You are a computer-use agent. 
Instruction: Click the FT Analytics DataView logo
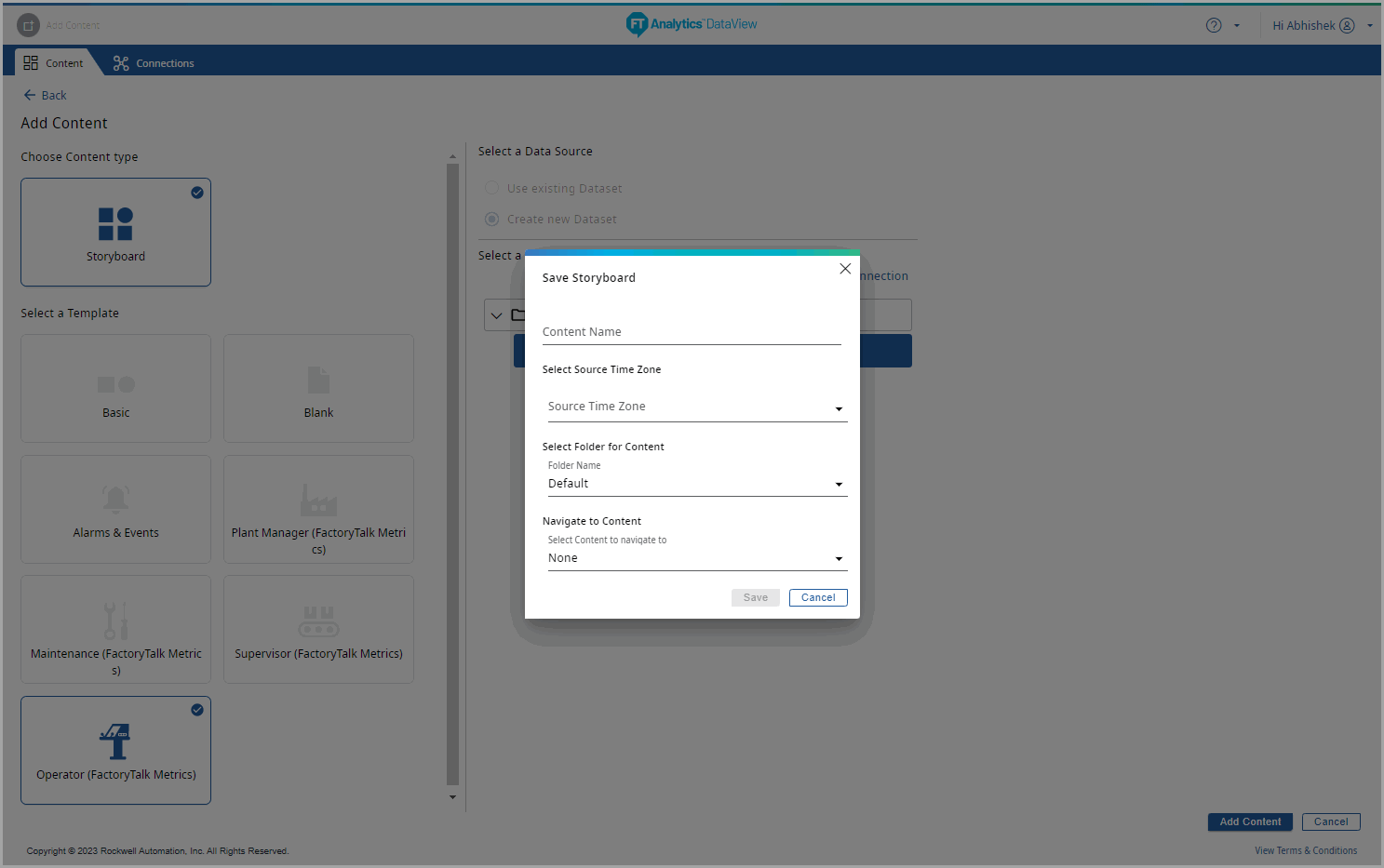tap(692, 24)
